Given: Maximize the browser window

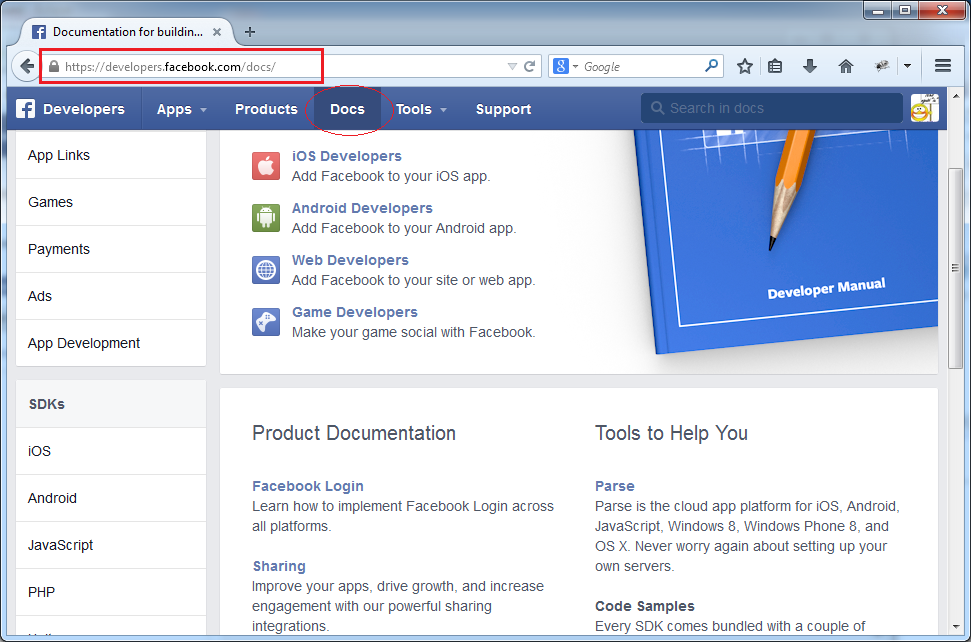Looking at the screenshot, I should point(905,10).
